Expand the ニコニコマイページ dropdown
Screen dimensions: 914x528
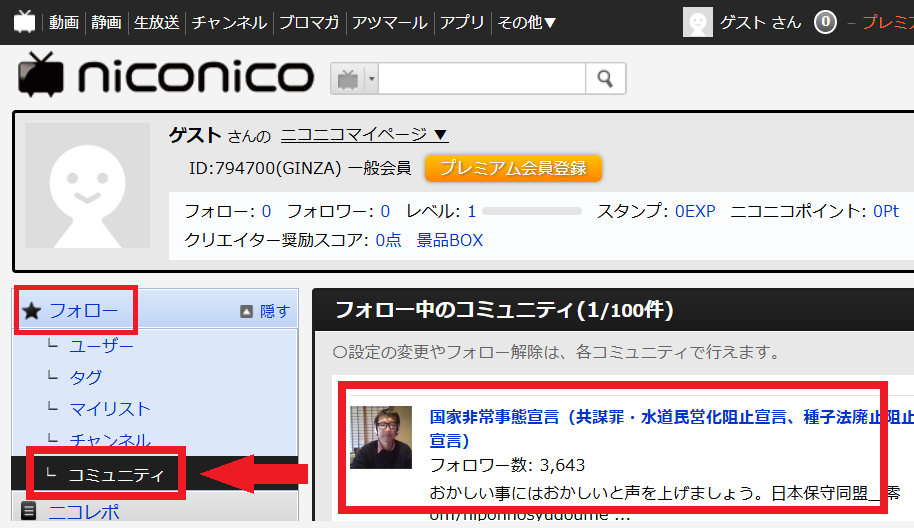click(x=364, y=135)
